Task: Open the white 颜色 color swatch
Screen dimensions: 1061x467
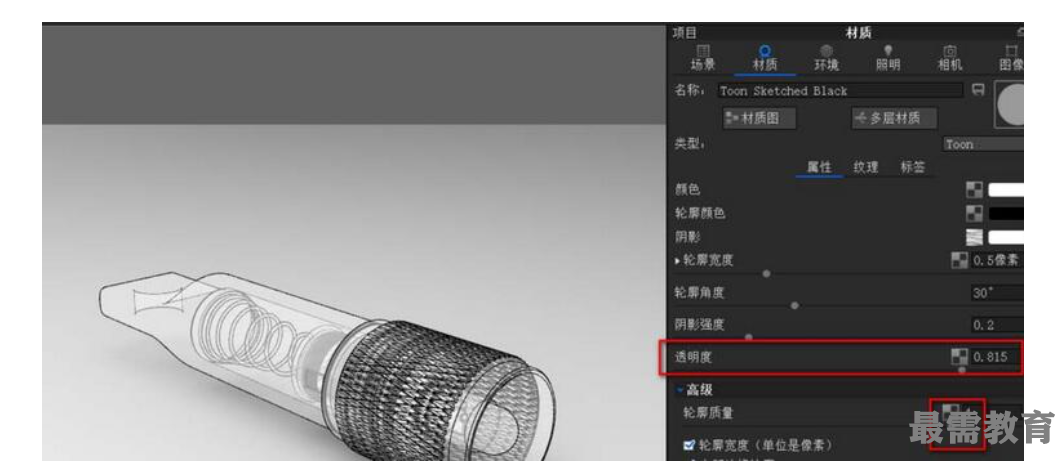Action: (1006, 190)
